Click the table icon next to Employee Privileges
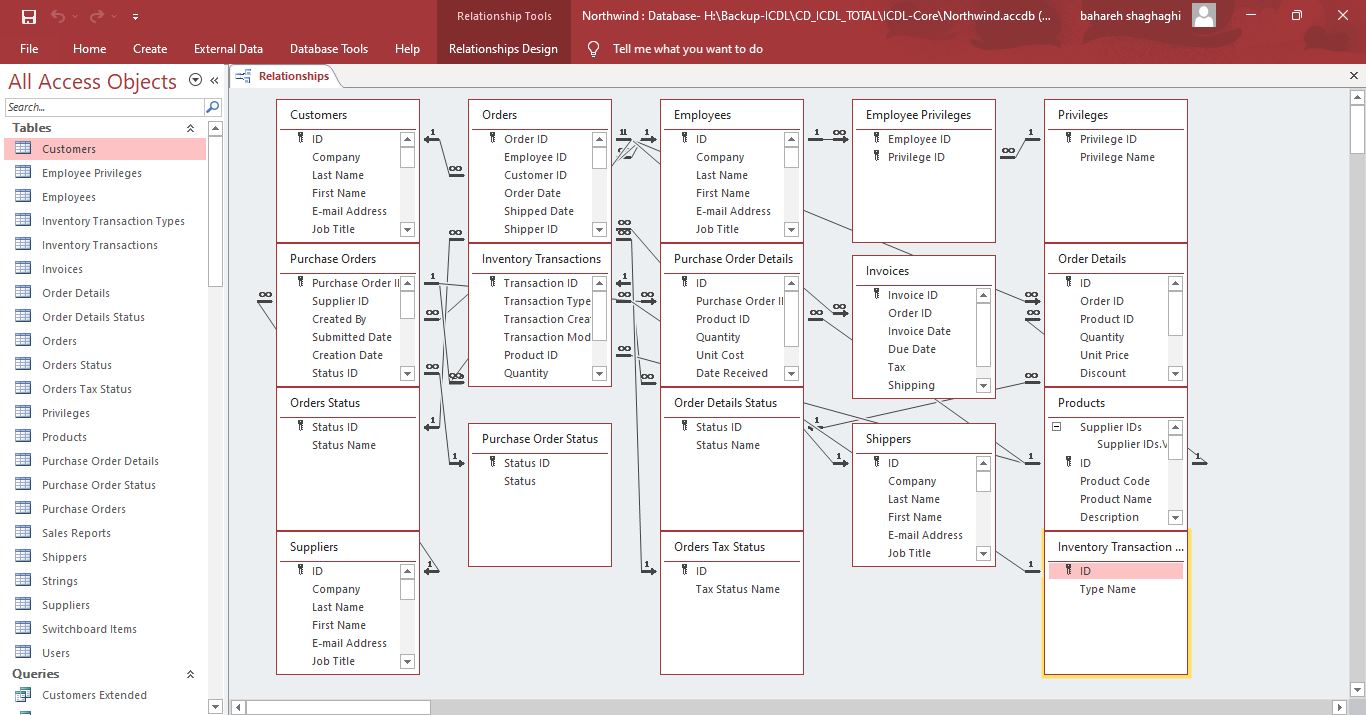Screen dimensions: 1366x715 coord(23,173)
